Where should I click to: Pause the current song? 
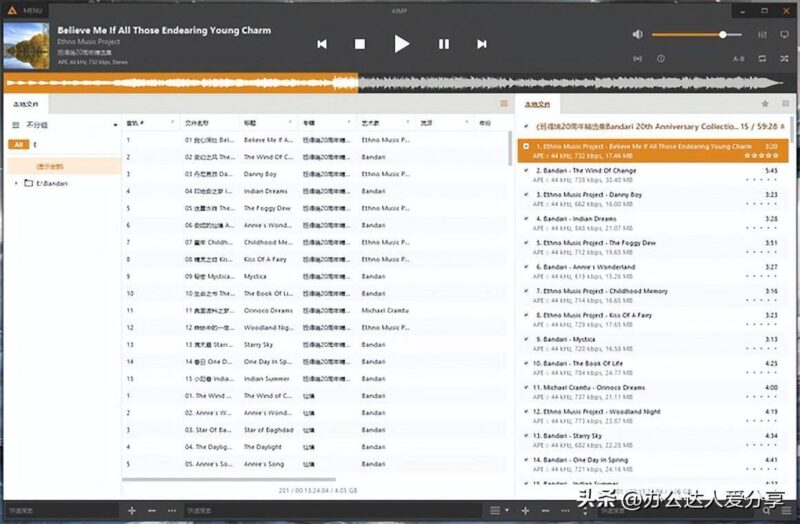[444, 44]
